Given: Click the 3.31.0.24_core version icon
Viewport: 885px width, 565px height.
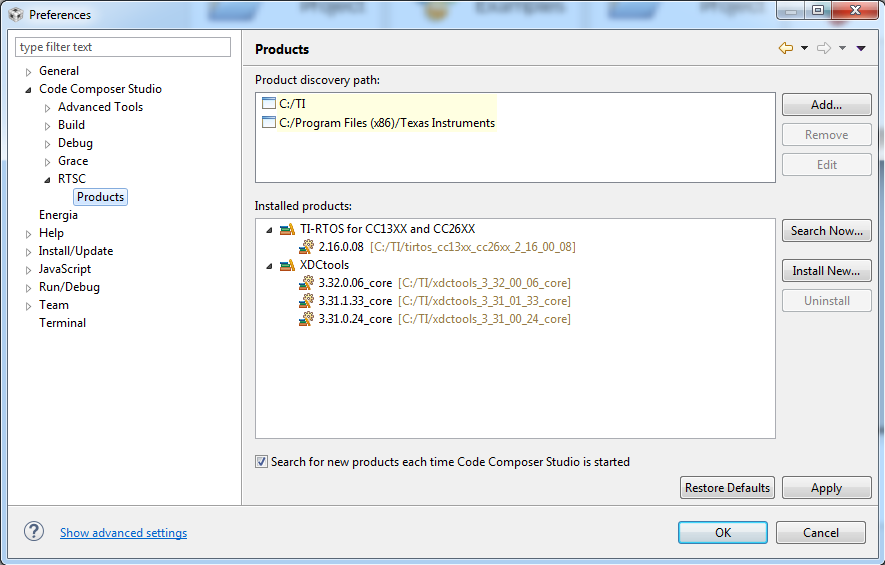Looking at the screenshot, I should point(306,319).
